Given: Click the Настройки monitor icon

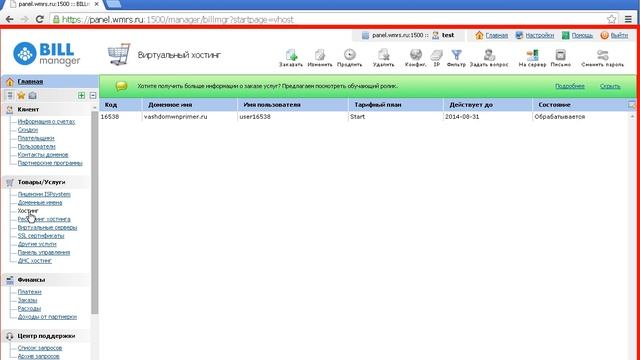Looking at the screenshot, I should [519, 36].
